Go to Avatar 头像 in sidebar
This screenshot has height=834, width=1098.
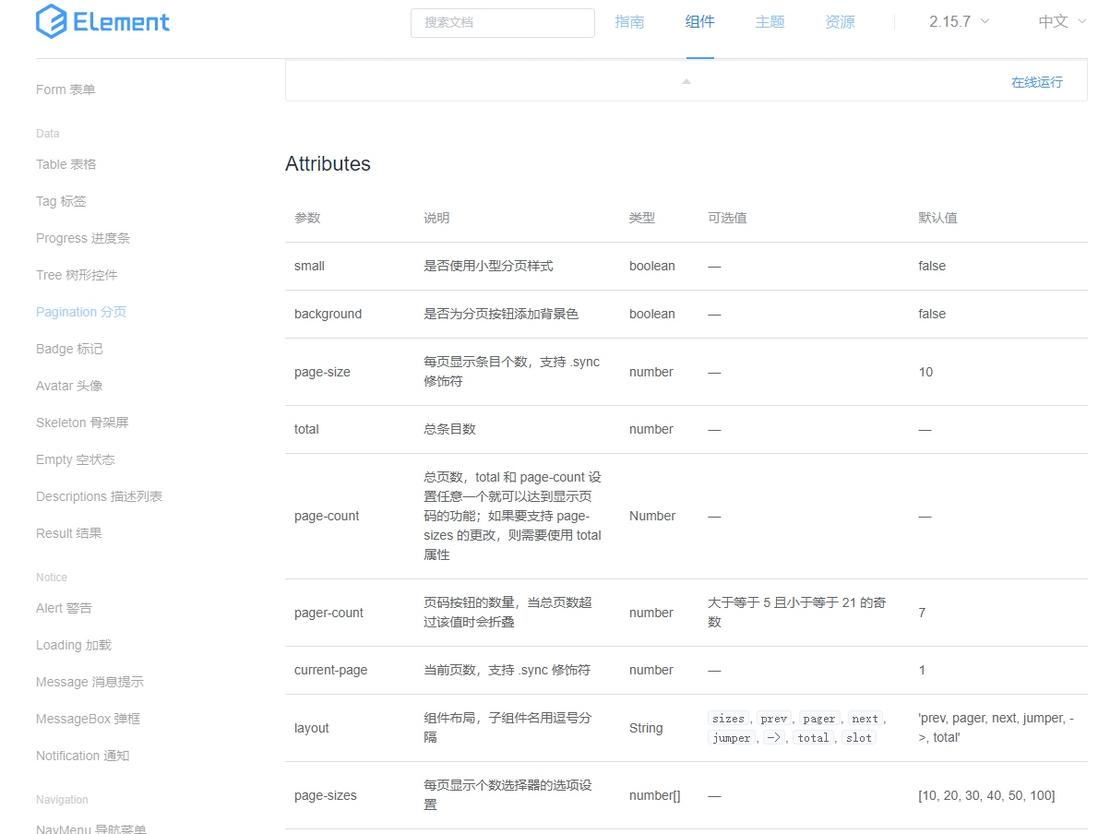coord(69,385)
